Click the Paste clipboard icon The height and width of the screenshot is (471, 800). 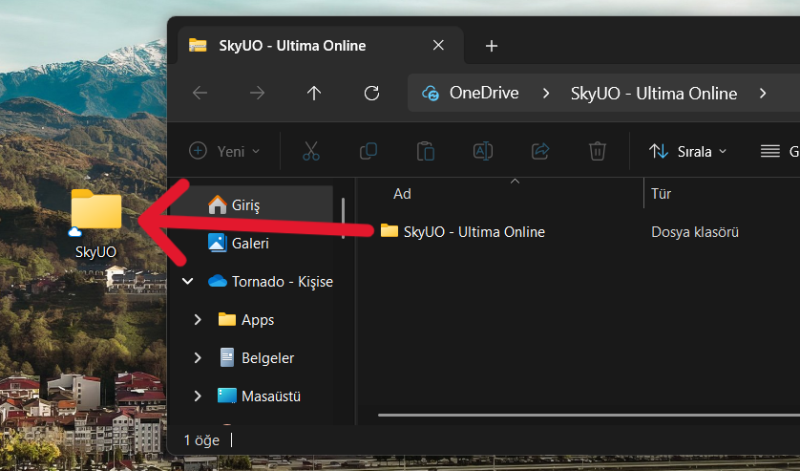coord(426,152)
